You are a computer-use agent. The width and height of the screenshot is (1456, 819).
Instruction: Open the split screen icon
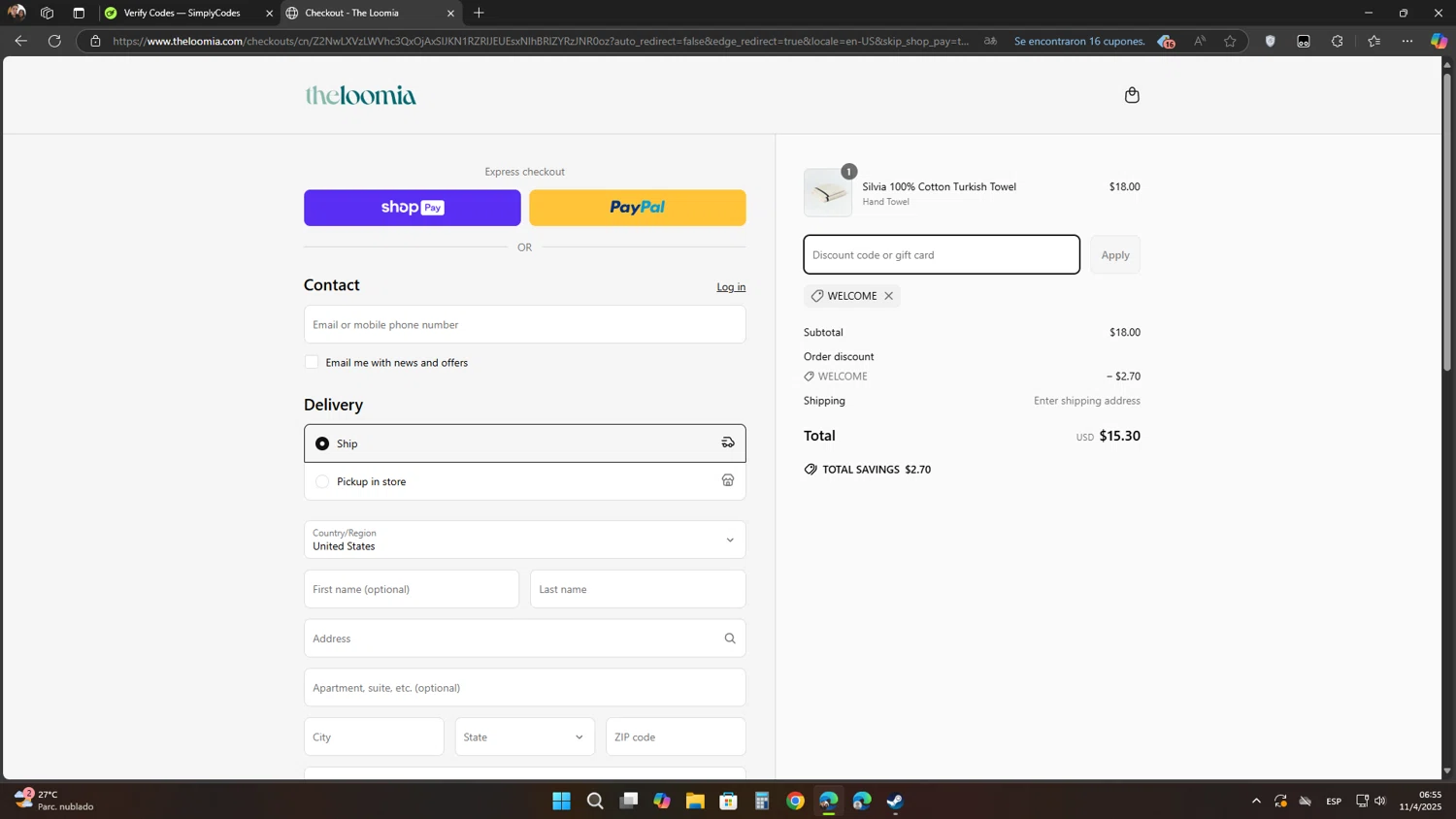coord(1304,41)
